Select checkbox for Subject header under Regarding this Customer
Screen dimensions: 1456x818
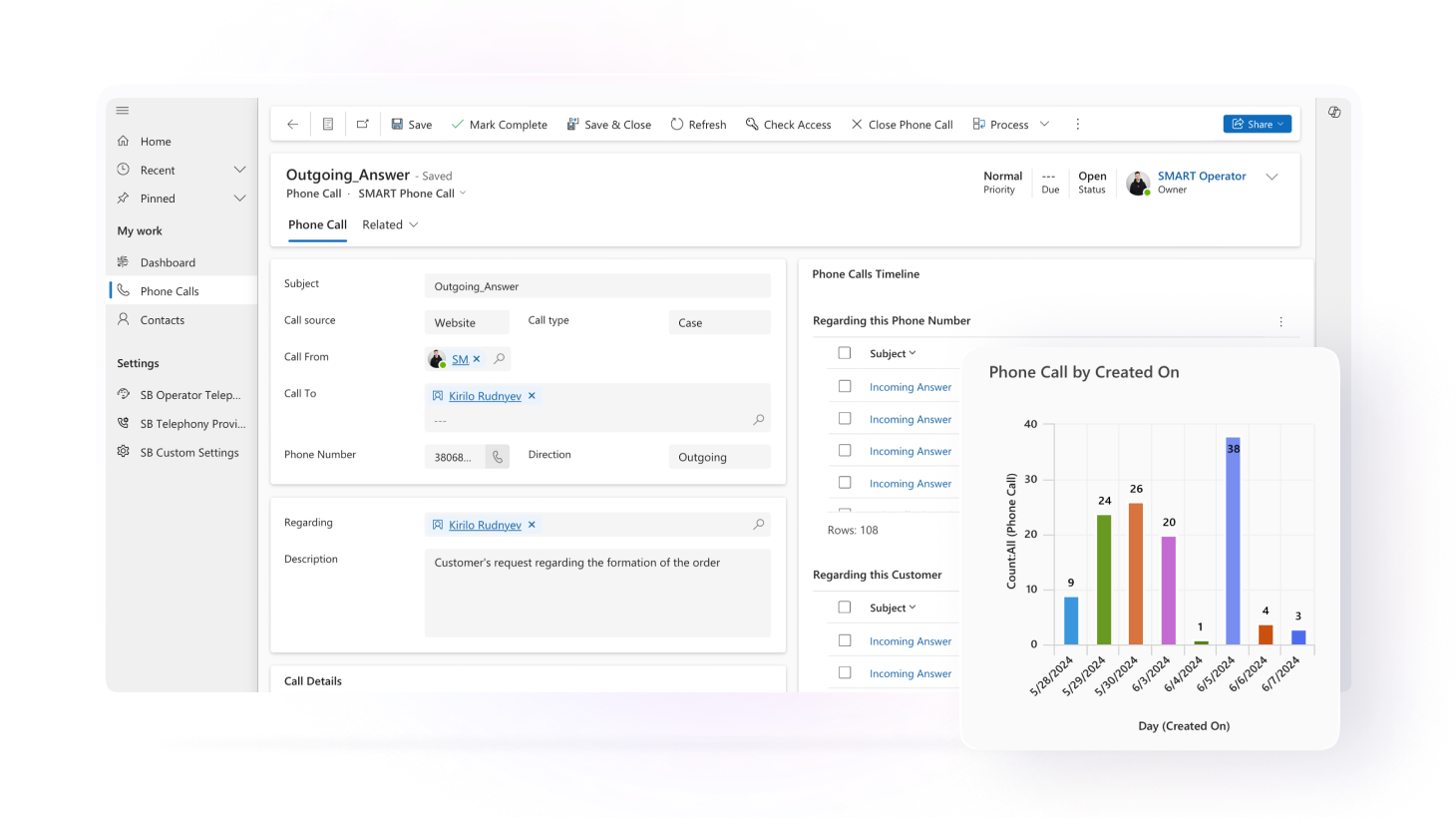(845, 608)
